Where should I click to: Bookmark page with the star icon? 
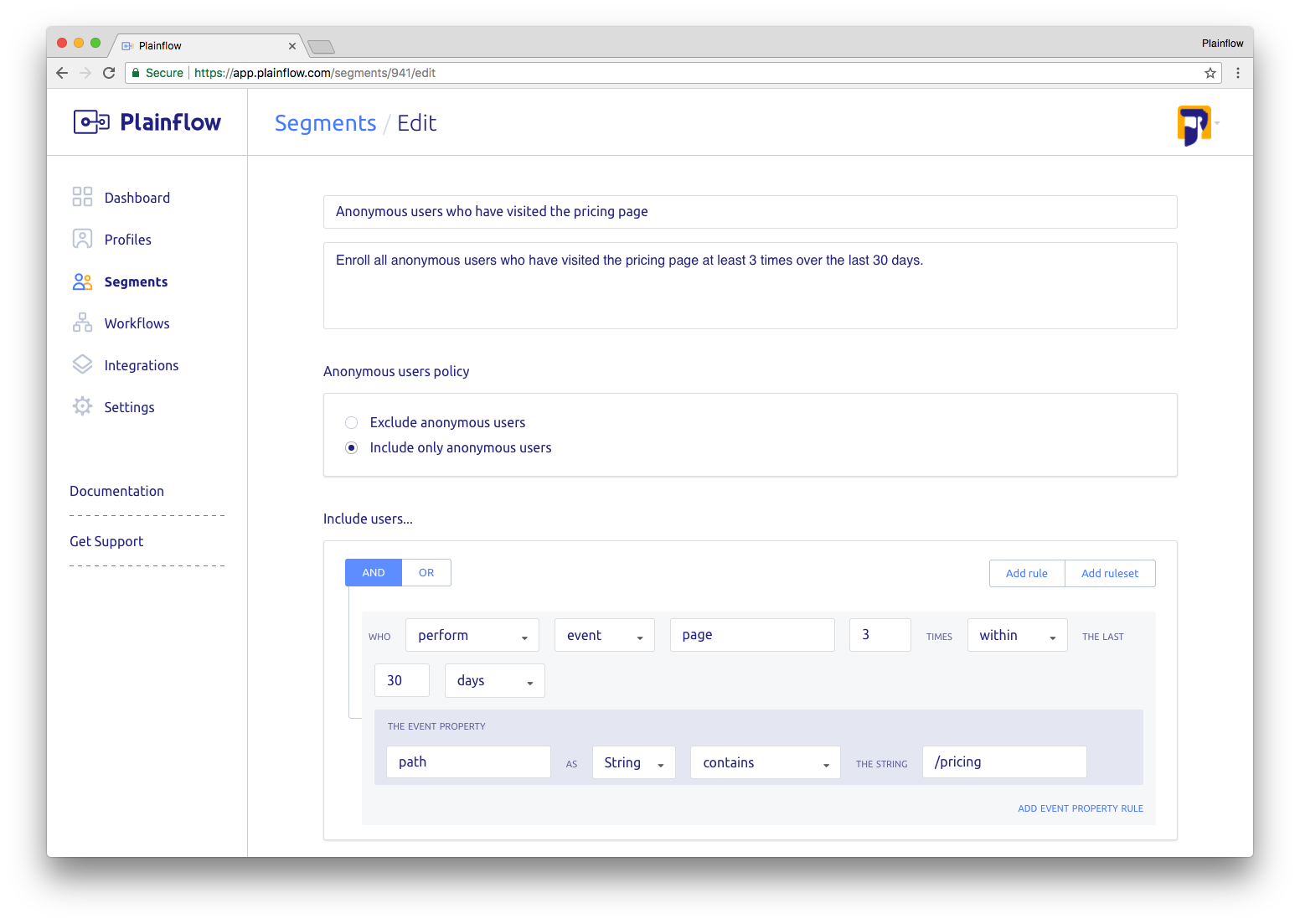coord(1210,73)
